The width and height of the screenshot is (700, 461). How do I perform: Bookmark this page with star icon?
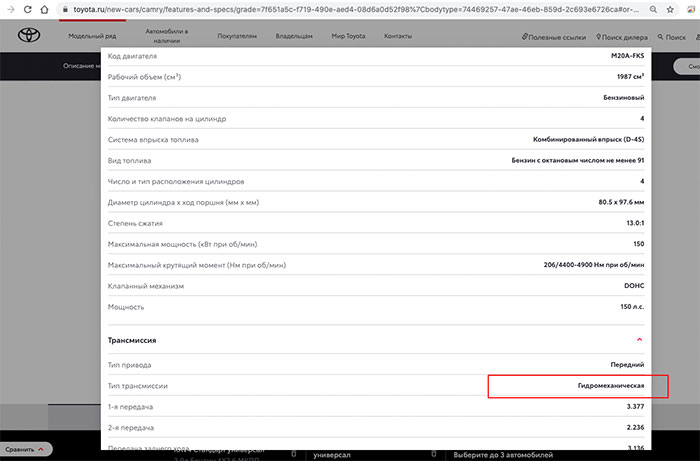click(670, 9)
